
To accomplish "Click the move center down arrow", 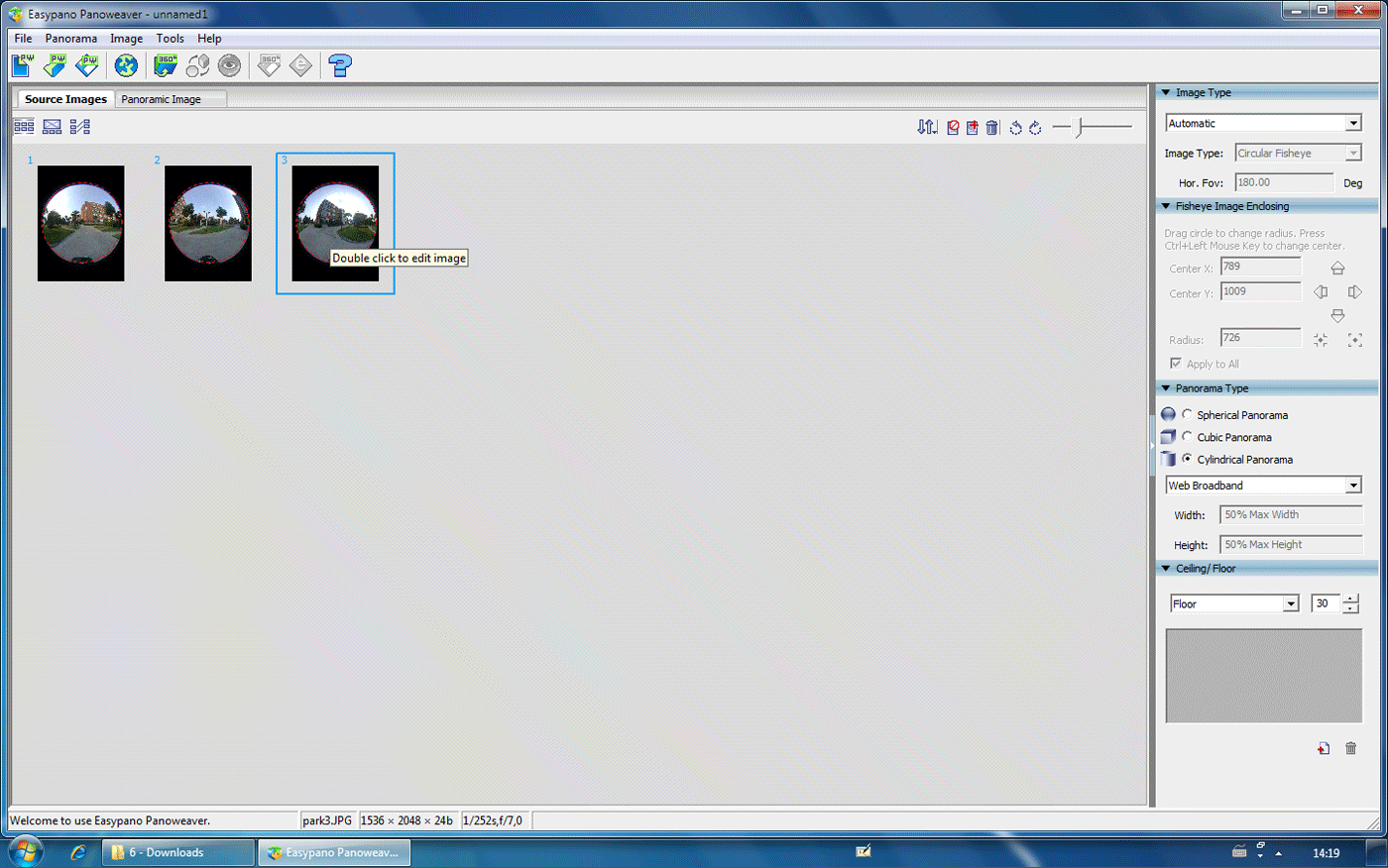I will point(1337,315).
